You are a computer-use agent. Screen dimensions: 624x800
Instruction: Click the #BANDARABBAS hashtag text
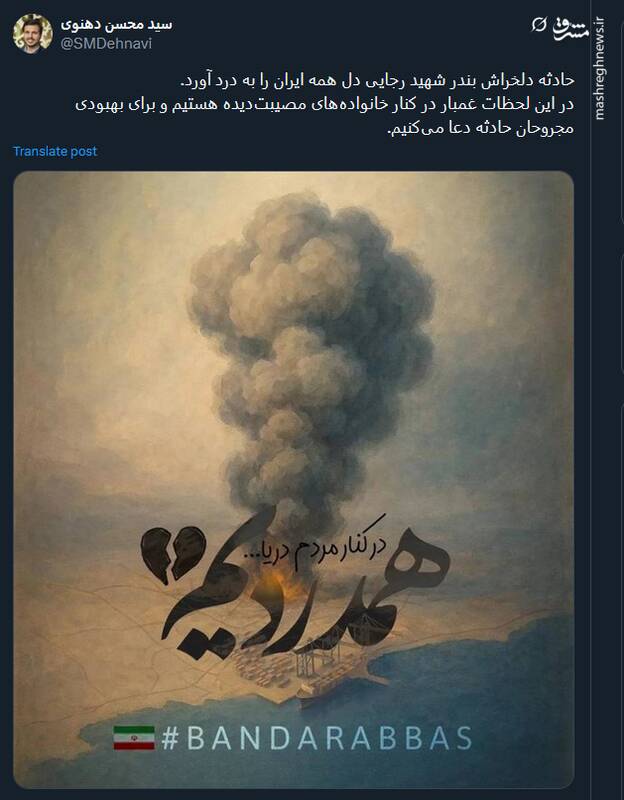(x=317, y=738)
